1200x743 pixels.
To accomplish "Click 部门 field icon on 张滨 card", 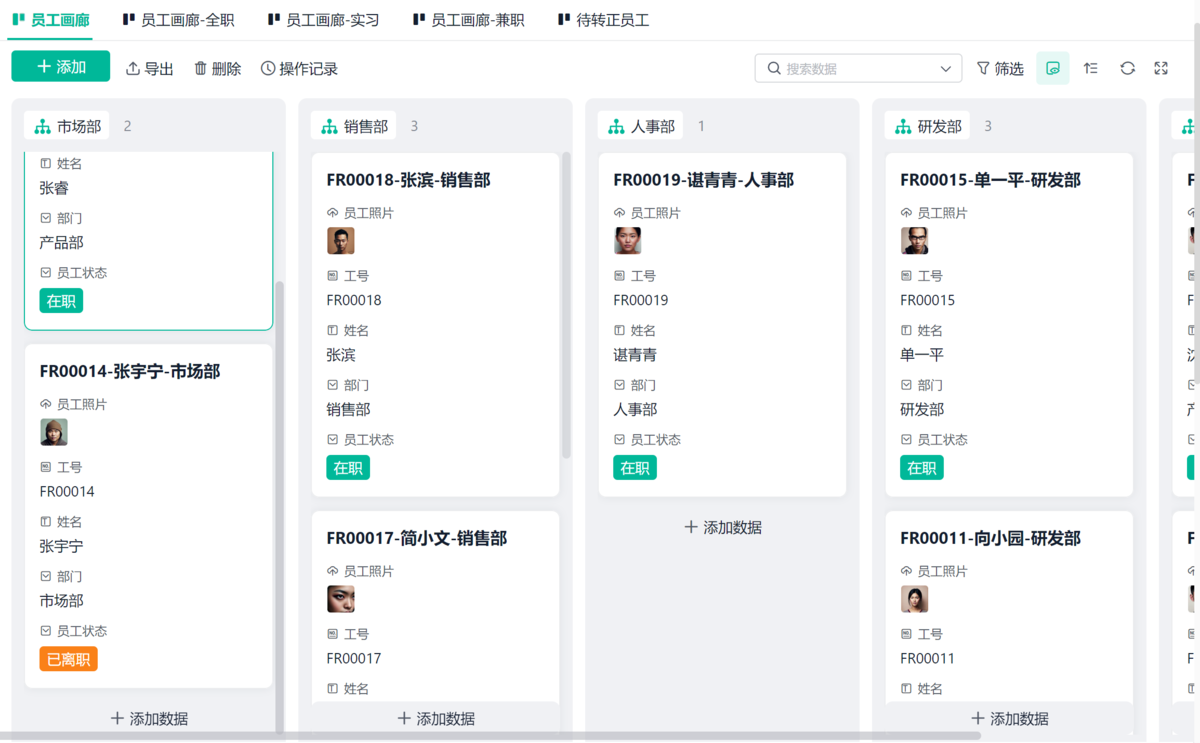I will 333,385.
